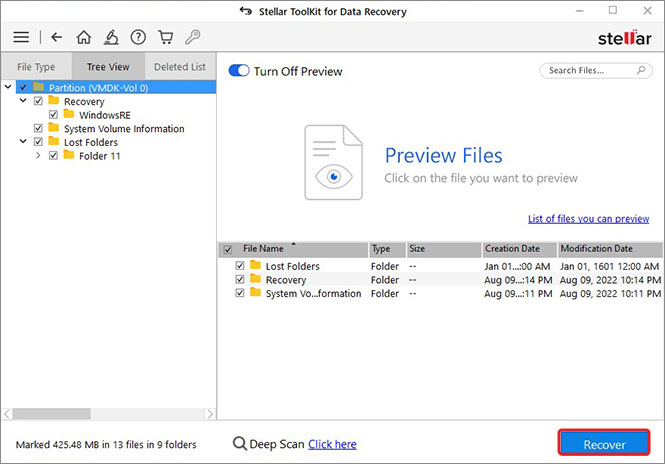This screenshot has height=464, width=665.
Task: Uncheck the Folder 11 checkbox
Action: click(53, 155)
